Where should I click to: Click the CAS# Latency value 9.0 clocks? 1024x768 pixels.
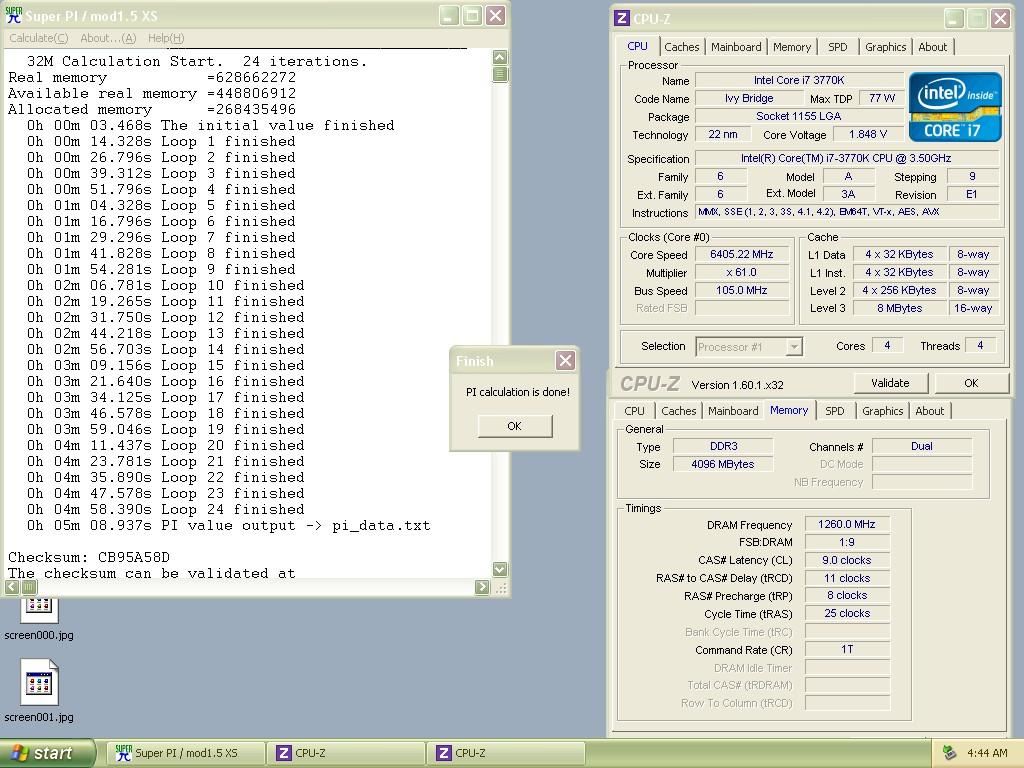846,560
